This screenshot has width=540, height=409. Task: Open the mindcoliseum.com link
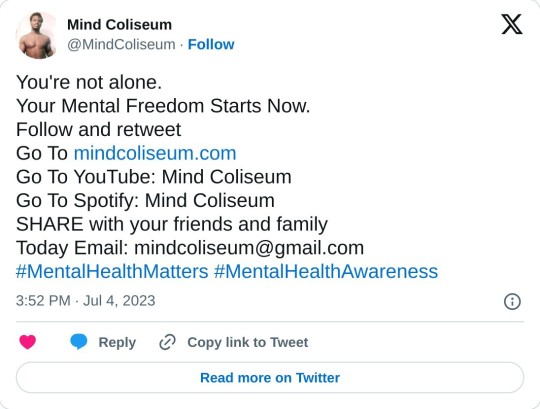point(155,153)
